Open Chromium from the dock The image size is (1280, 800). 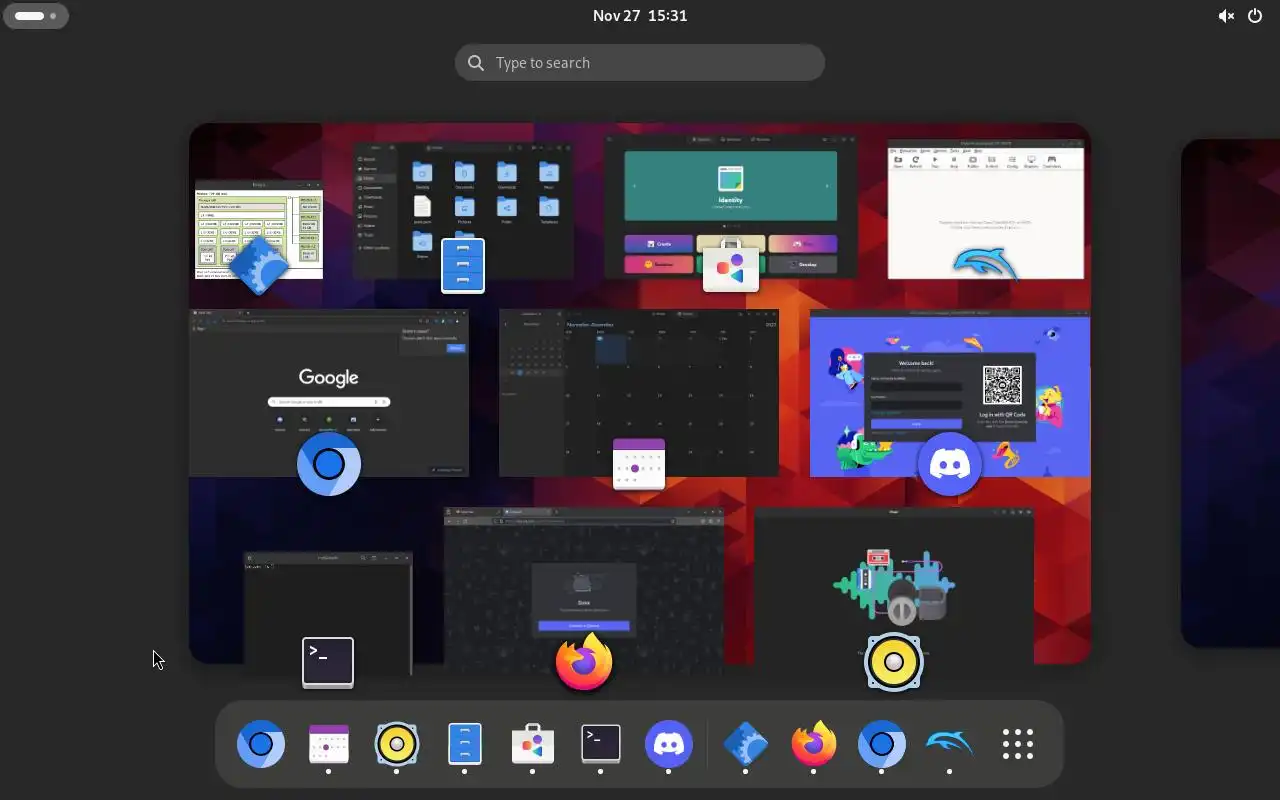[261, 745]
